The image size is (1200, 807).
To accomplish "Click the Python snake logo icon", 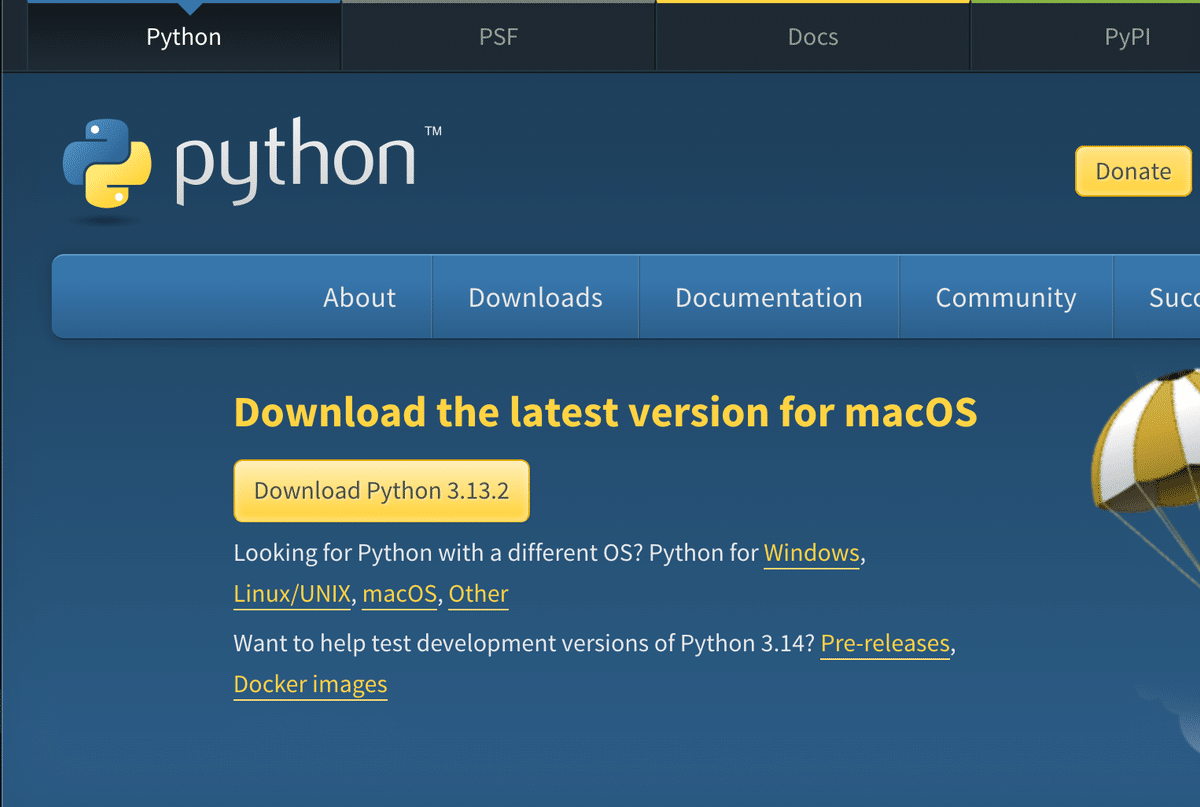I will (x=107, y=163).
